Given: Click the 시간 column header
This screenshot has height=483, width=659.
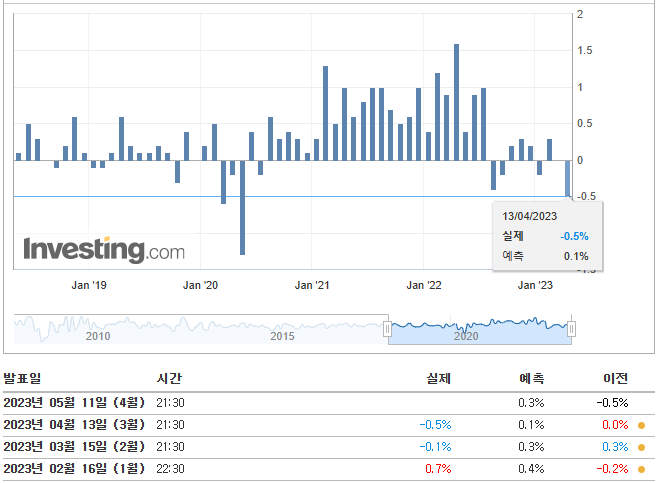Looking at the screenshot, I should point(169,378).
